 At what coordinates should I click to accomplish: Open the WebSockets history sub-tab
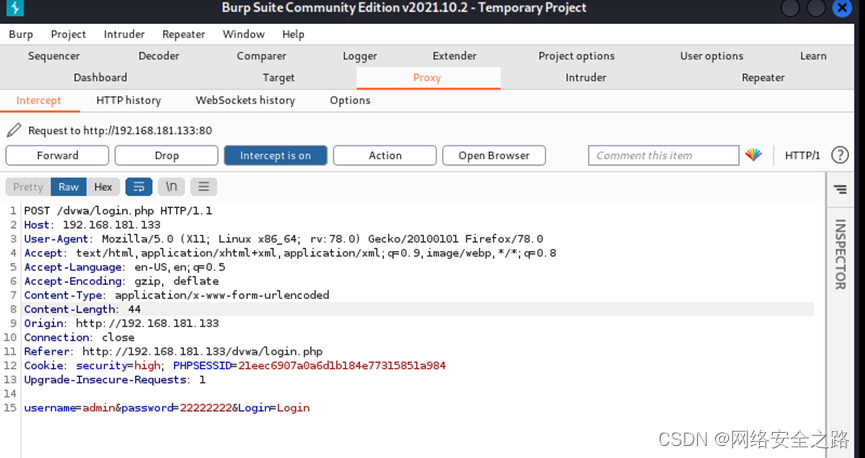pos(245,100)
